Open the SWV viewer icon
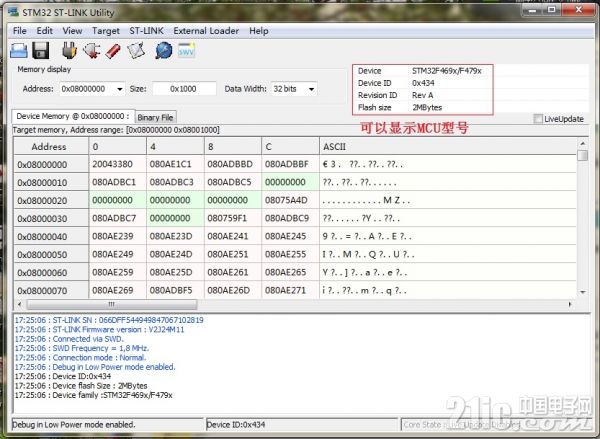 coord(186,51)
